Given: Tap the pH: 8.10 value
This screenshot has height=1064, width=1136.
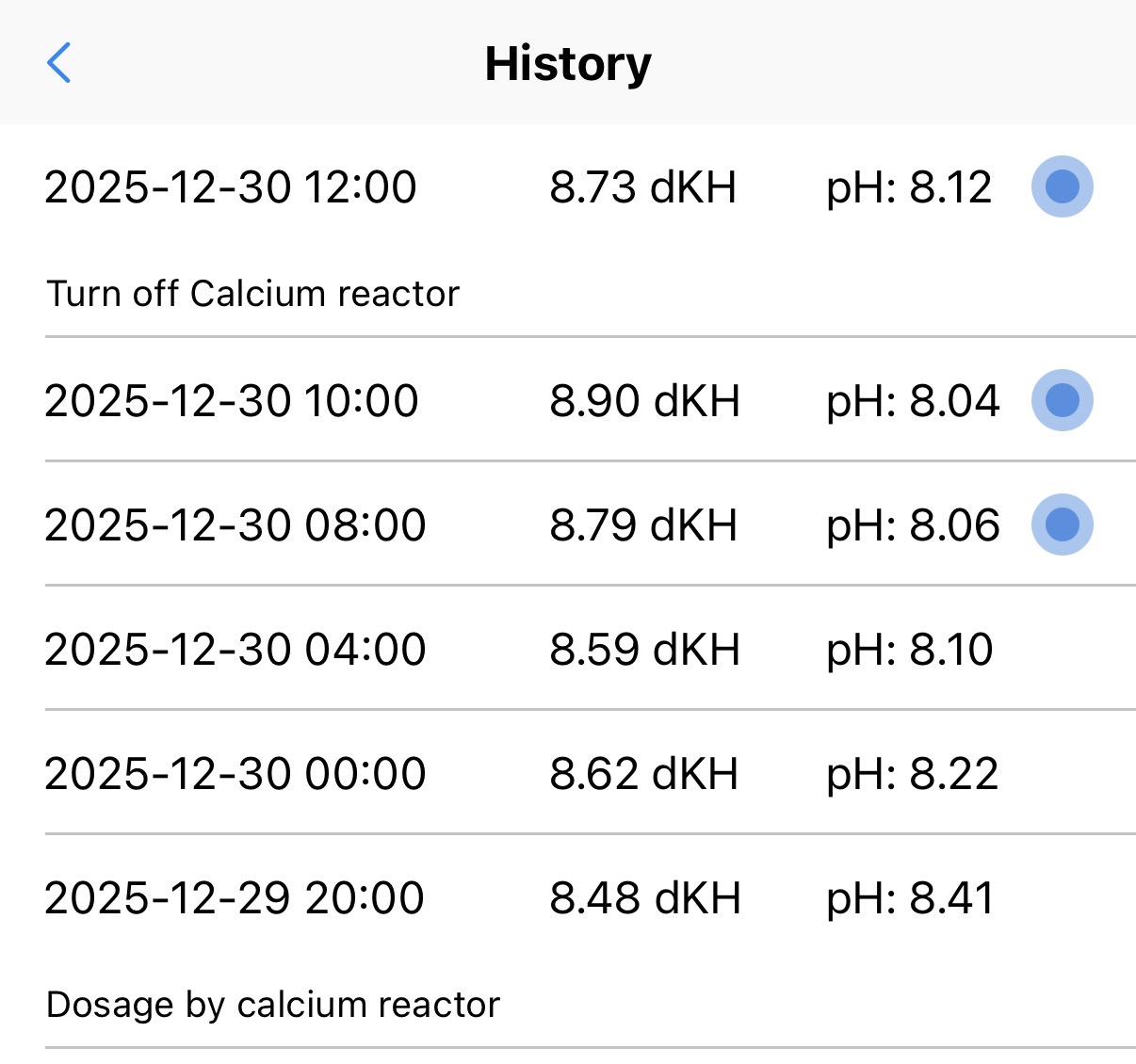Looking at the screenshot, I should (909, 649).
